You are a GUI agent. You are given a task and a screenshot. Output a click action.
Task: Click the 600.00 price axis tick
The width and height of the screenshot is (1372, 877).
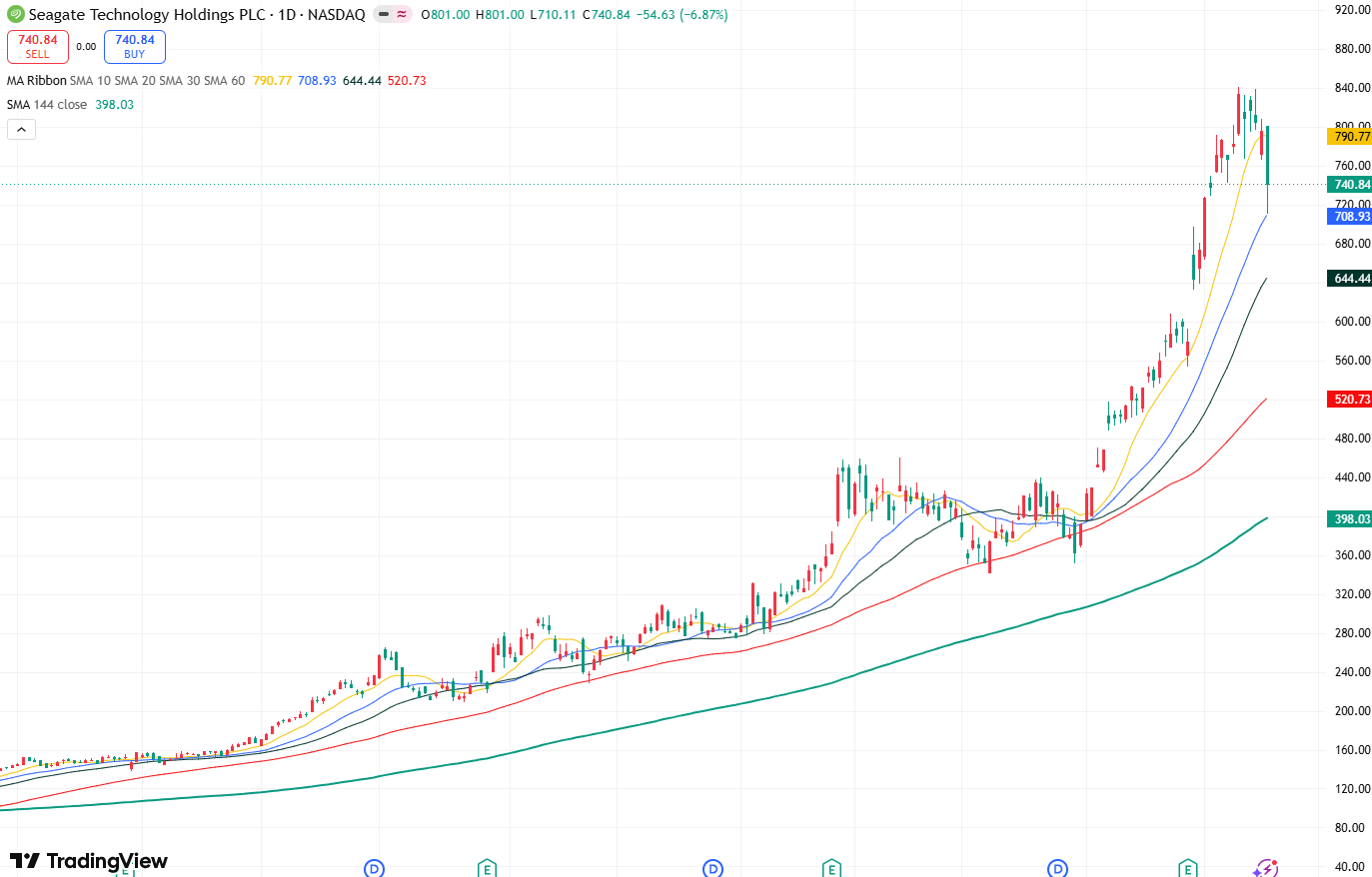tap(1352, 322)
